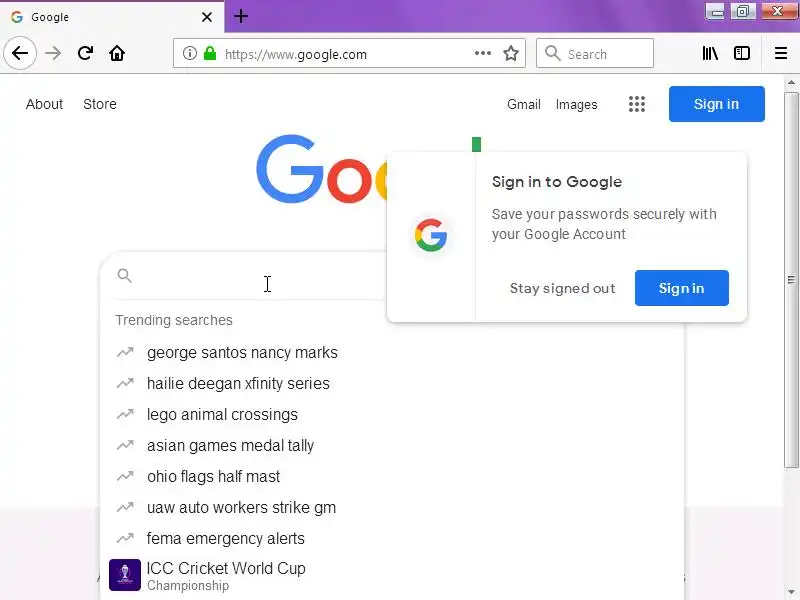
Task: Open the Google apps grid
Action: [637, 104]
